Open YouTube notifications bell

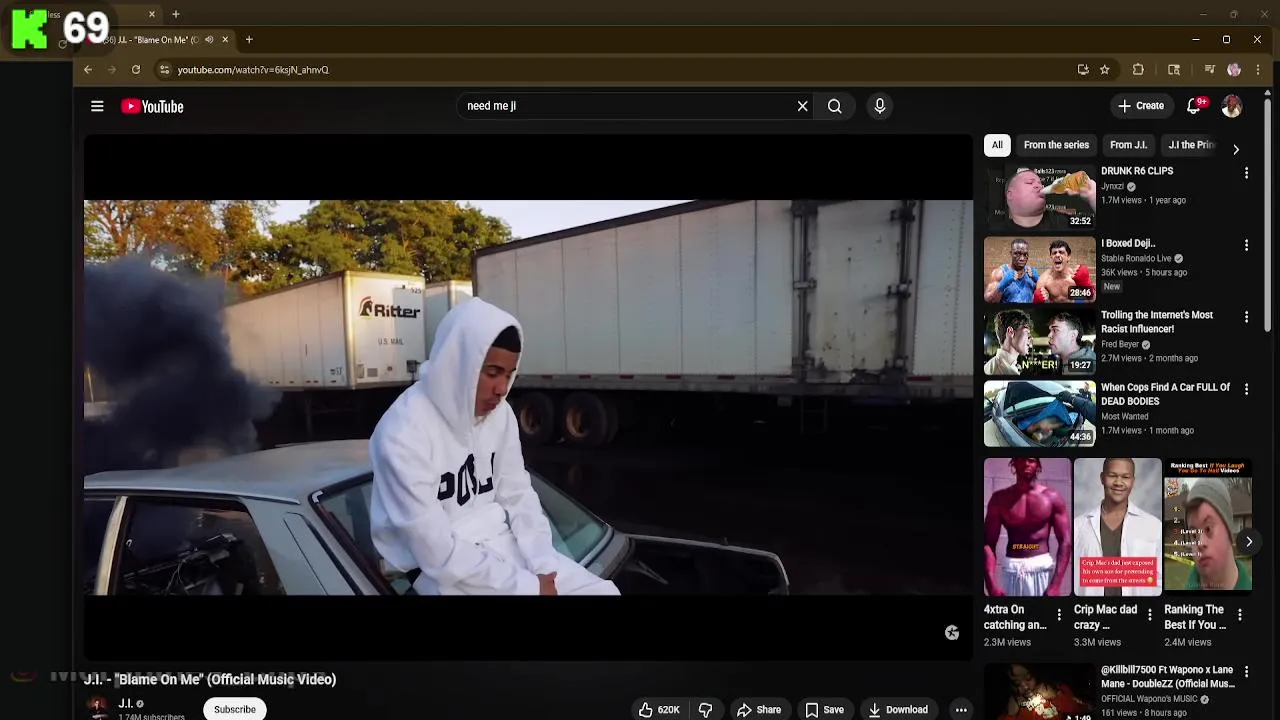1194,106
